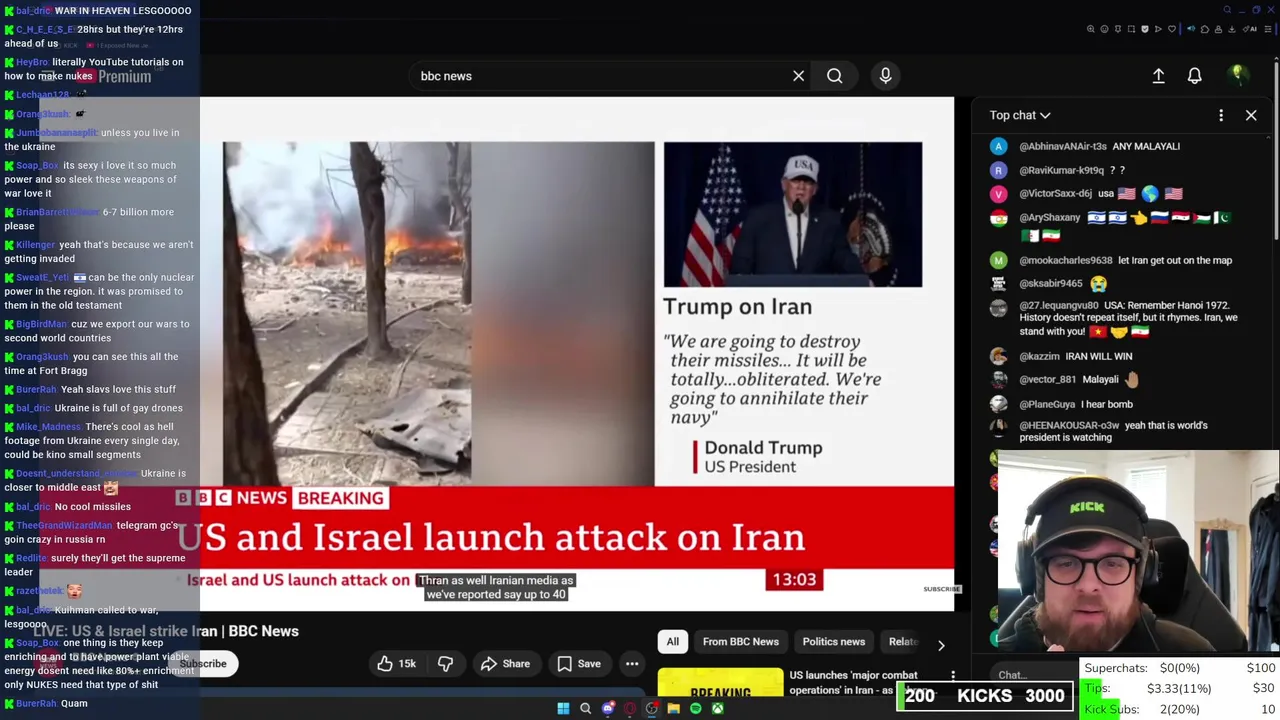
Task: Open Spotify from the taskbar
Action: tap(696, 708)
